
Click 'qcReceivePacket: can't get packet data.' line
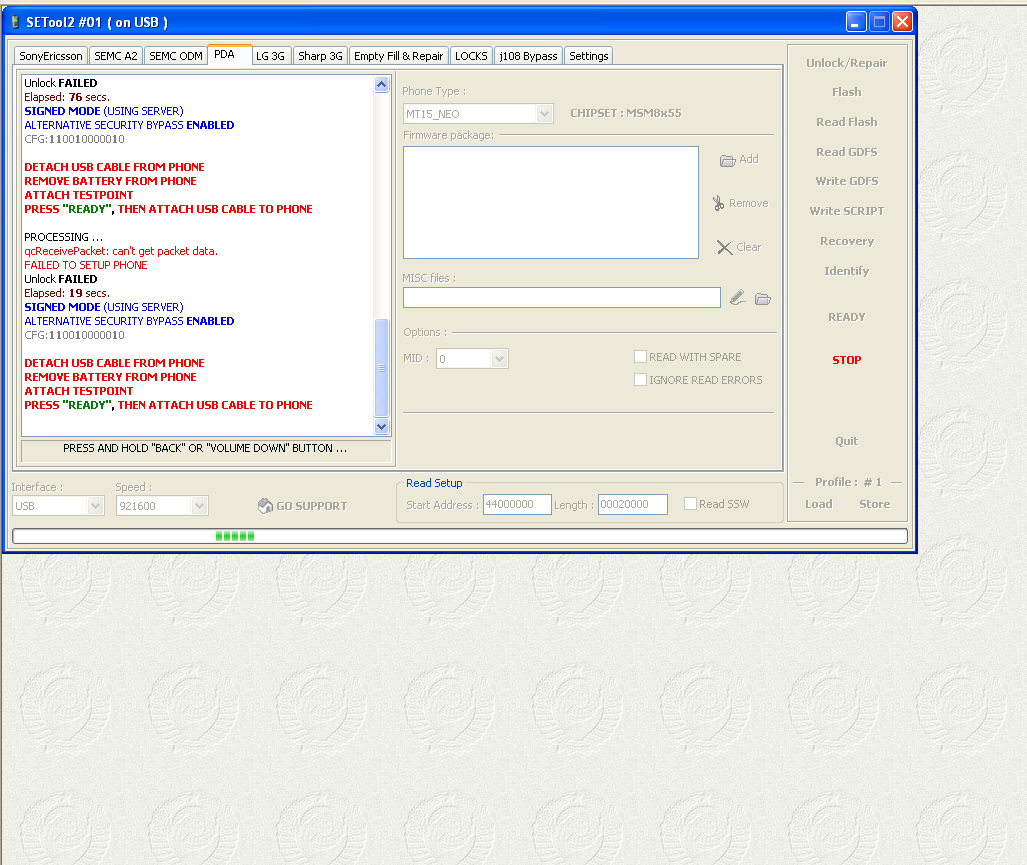(121, 251)
